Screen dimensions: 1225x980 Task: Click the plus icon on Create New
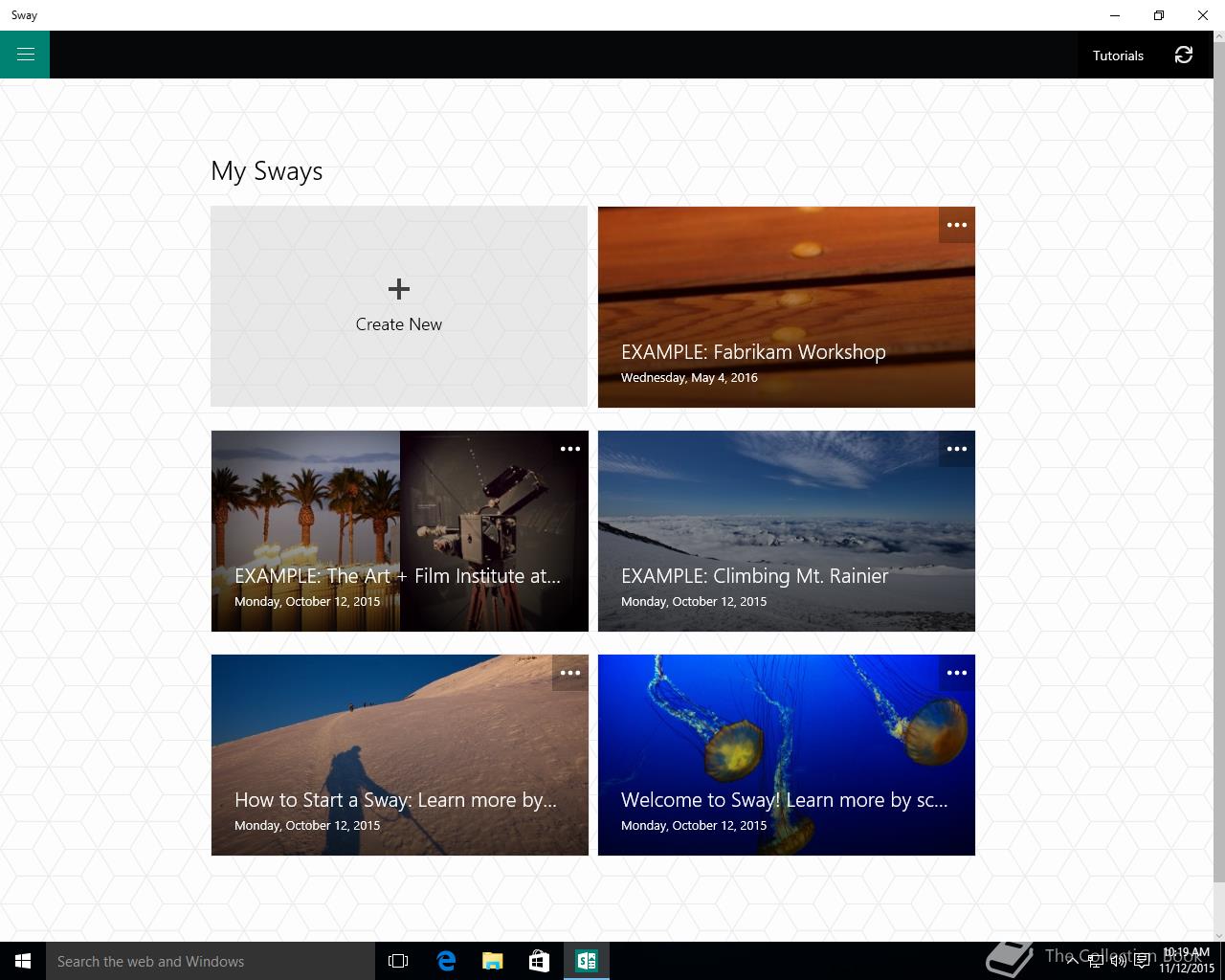coord(399,288)
